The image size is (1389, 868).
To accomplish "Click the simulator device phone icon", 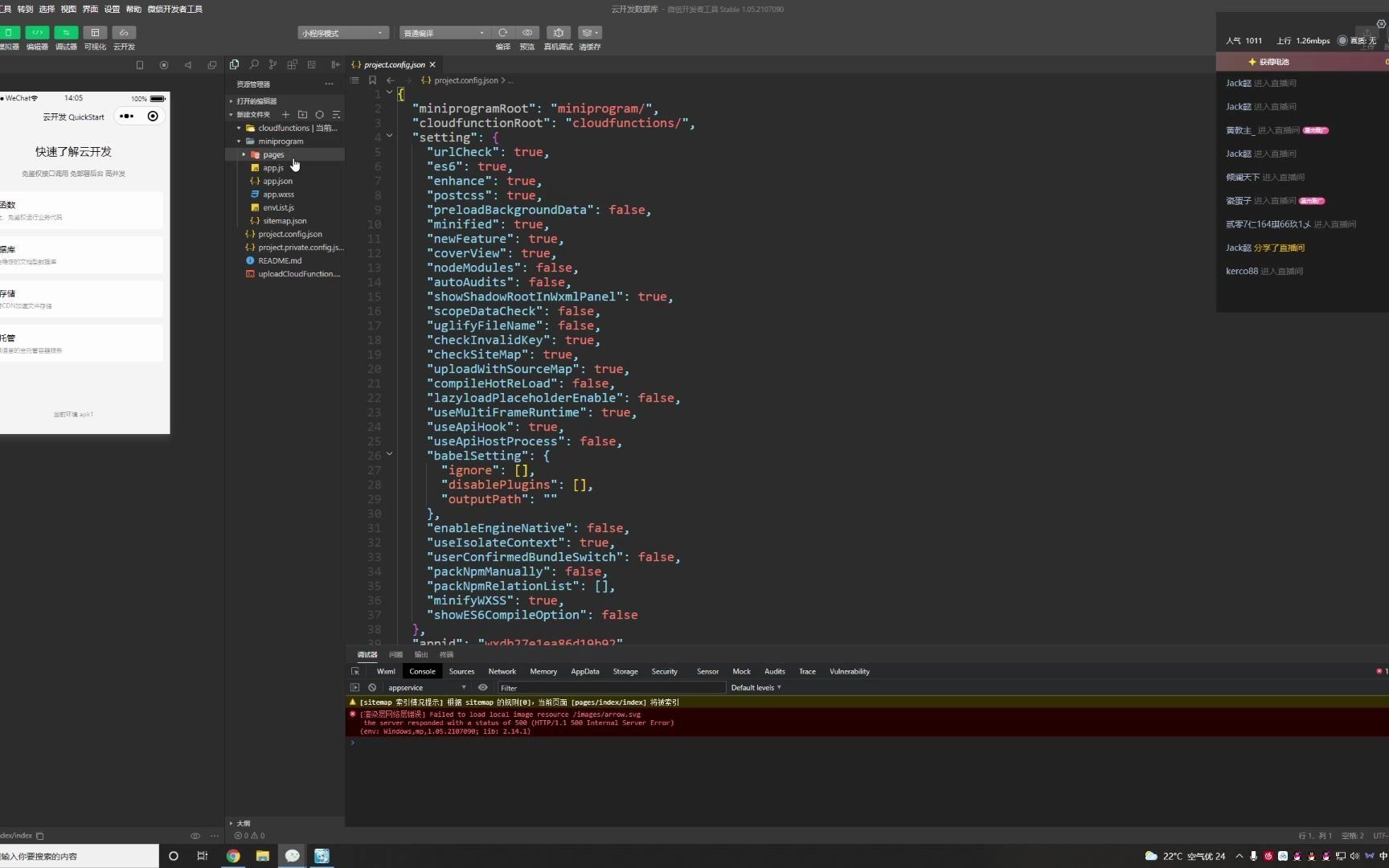I will [140, 65].
